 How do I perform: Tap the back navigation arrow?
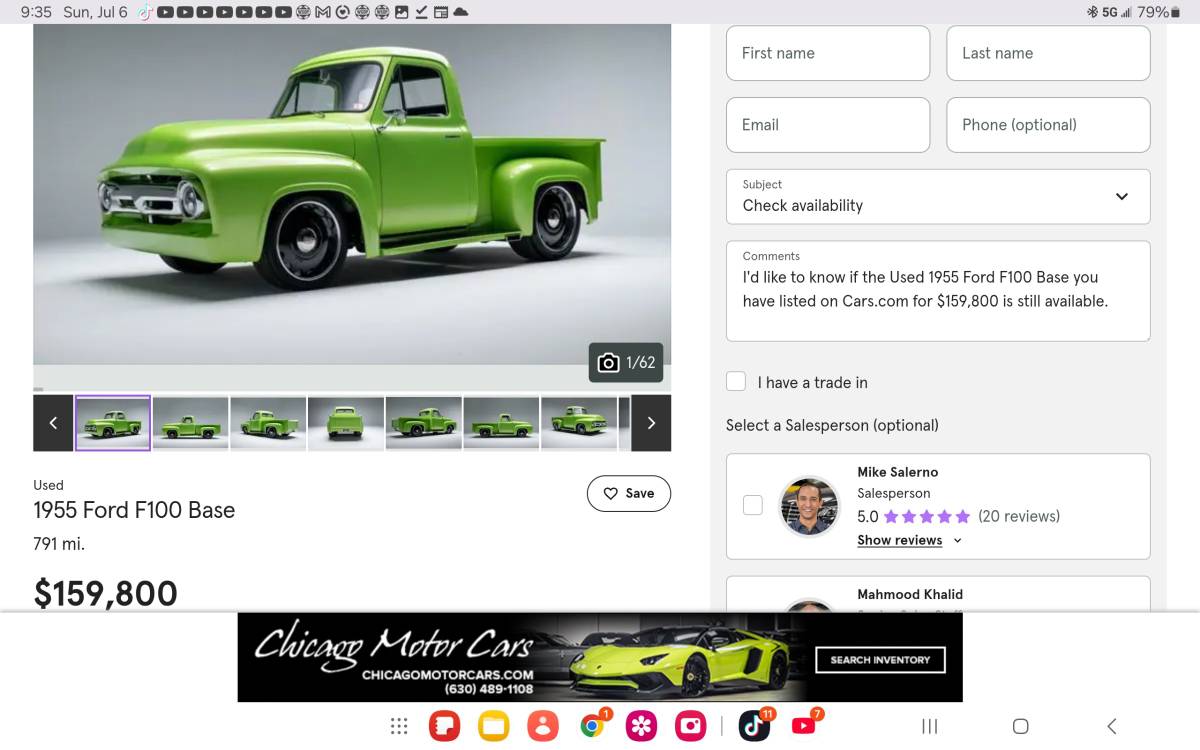point(1111,726)
